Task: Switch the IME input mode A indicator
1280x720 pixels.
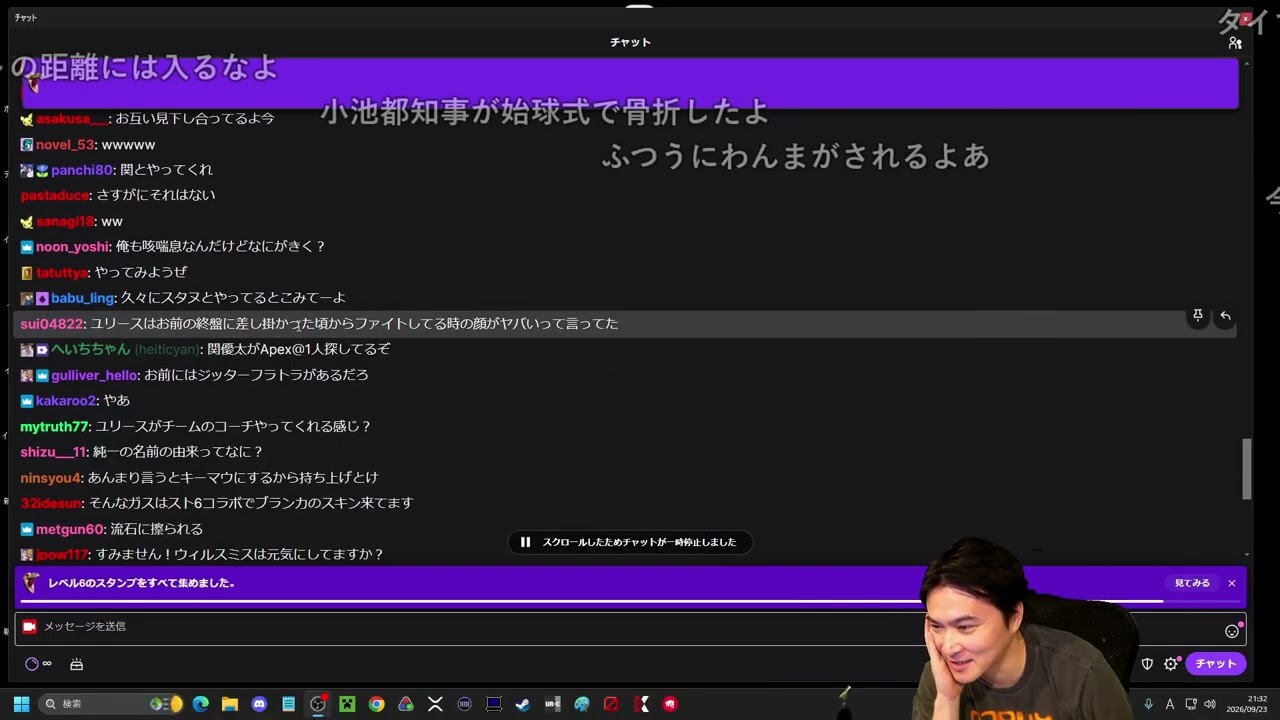Action: click(x=1170, y=704)
